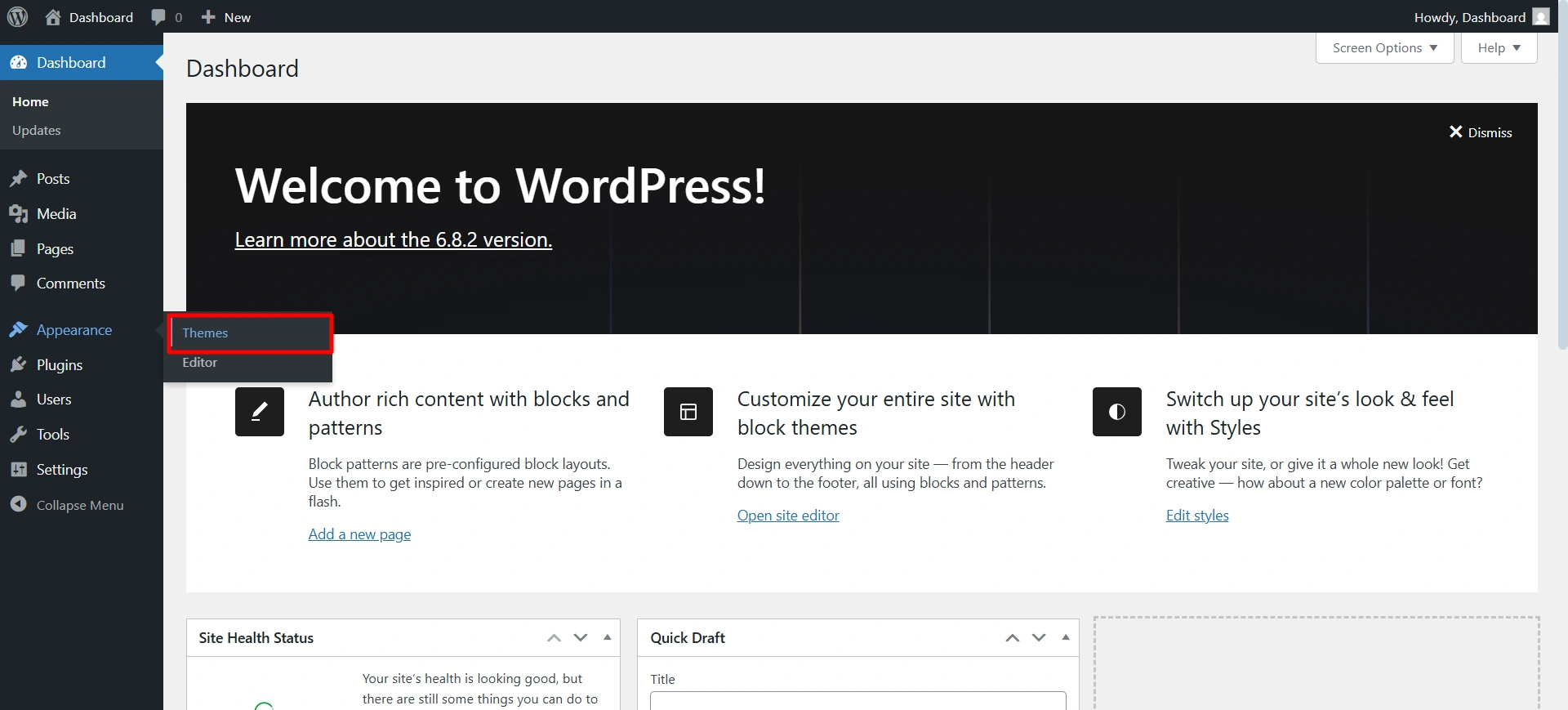Click the Quick Draft heading
Image resolution: width=1568 pixels, height=710 pixels.
[688, 638]
